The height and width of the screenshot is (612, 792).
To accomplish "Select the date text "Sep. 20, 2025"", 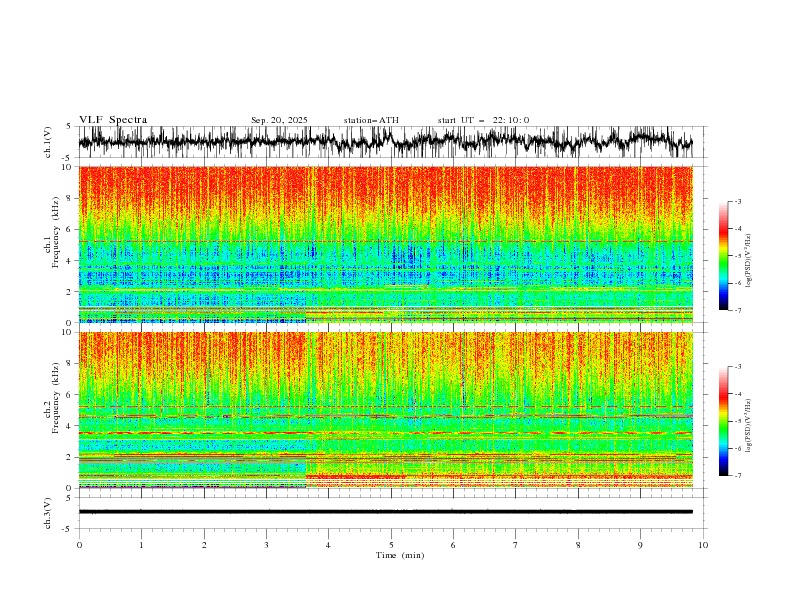I will 279,120.
